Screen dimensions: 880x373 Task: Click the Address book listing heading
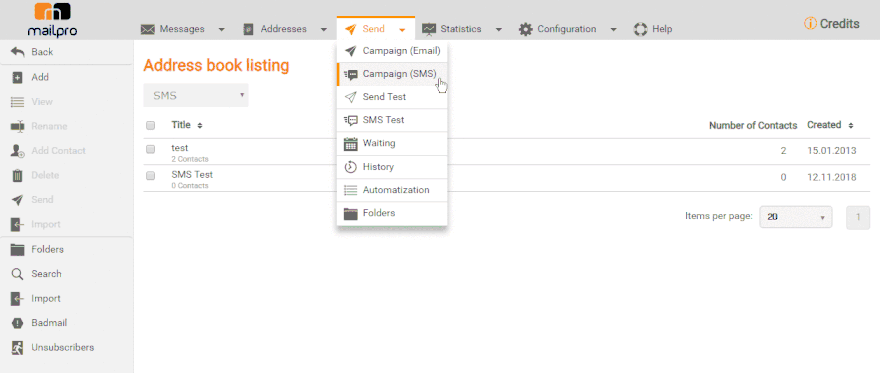click(216, 66)
